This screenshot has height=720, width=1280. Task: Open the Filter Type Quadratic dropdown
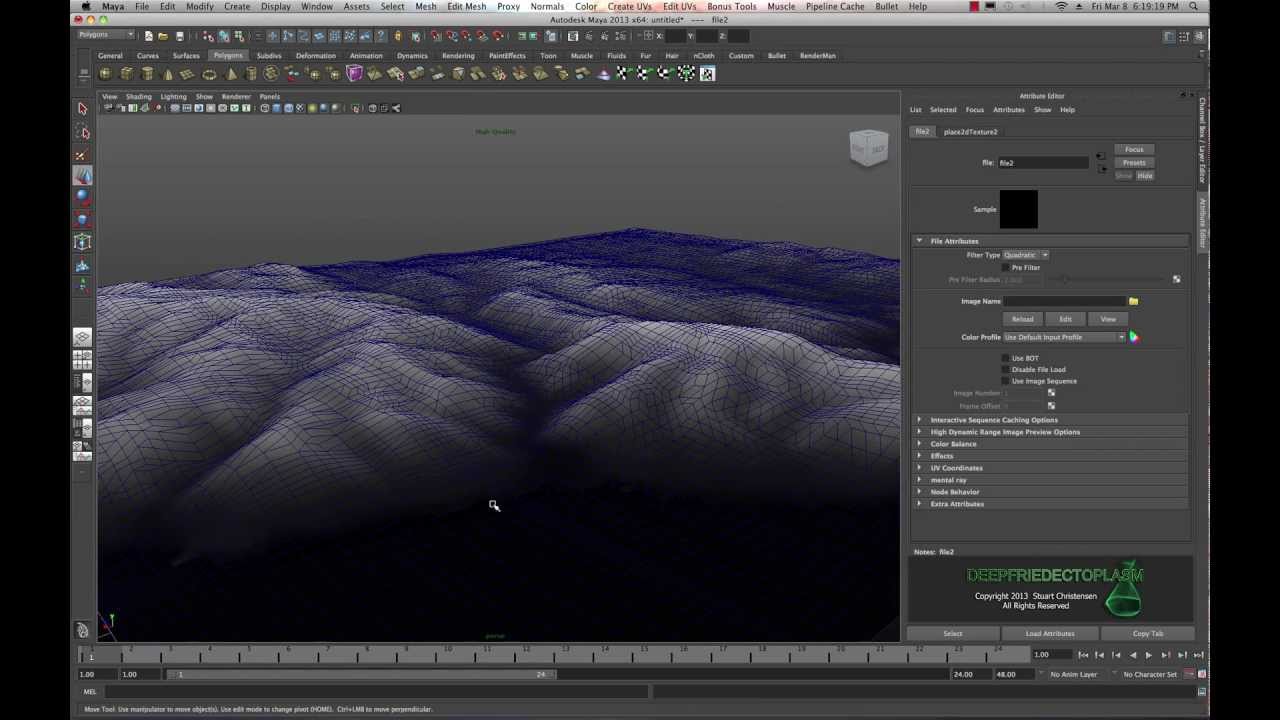[1026, 255]
